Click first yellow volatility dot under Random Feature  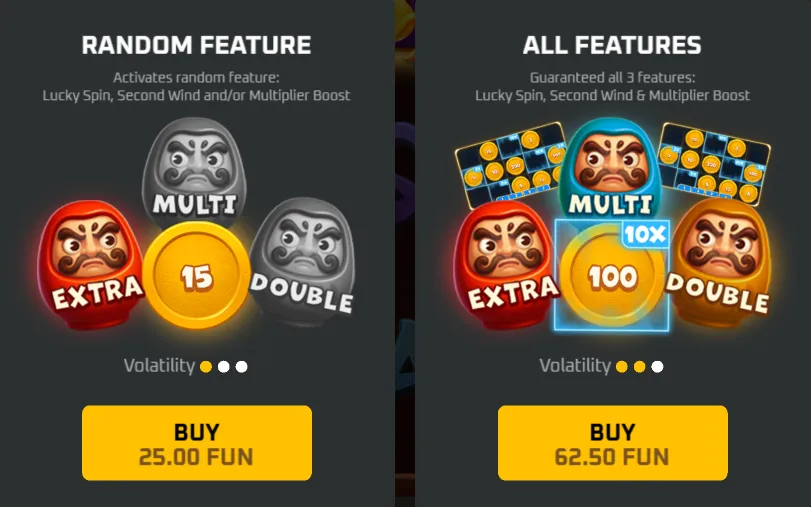click(206, 367)
